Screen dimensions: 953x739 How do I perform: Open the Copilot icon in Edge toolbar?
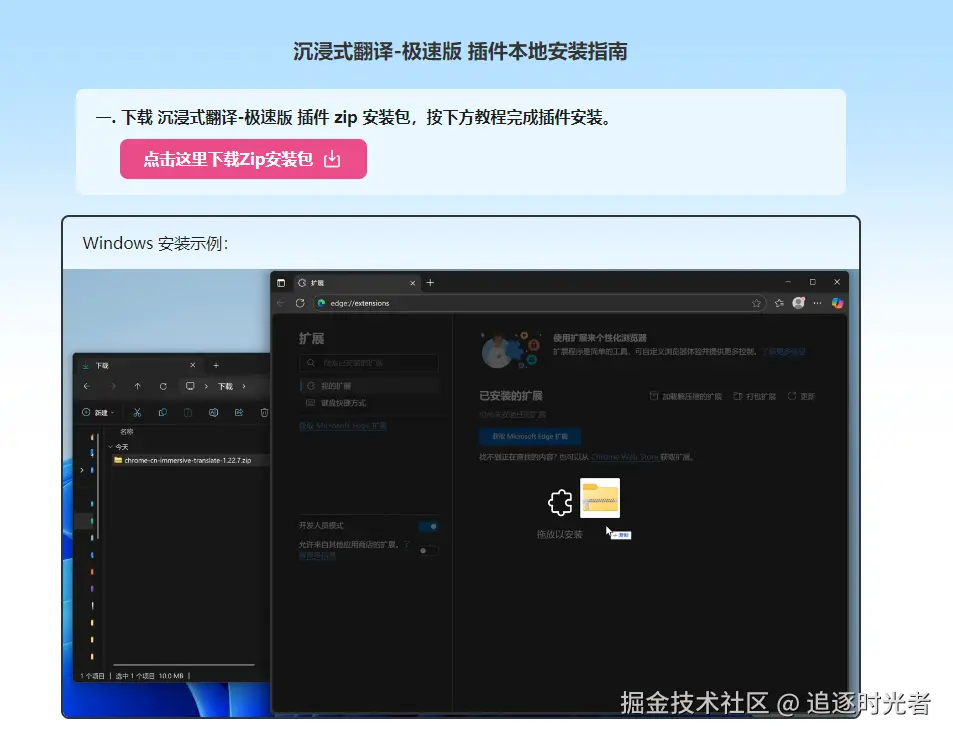[838, 303]
